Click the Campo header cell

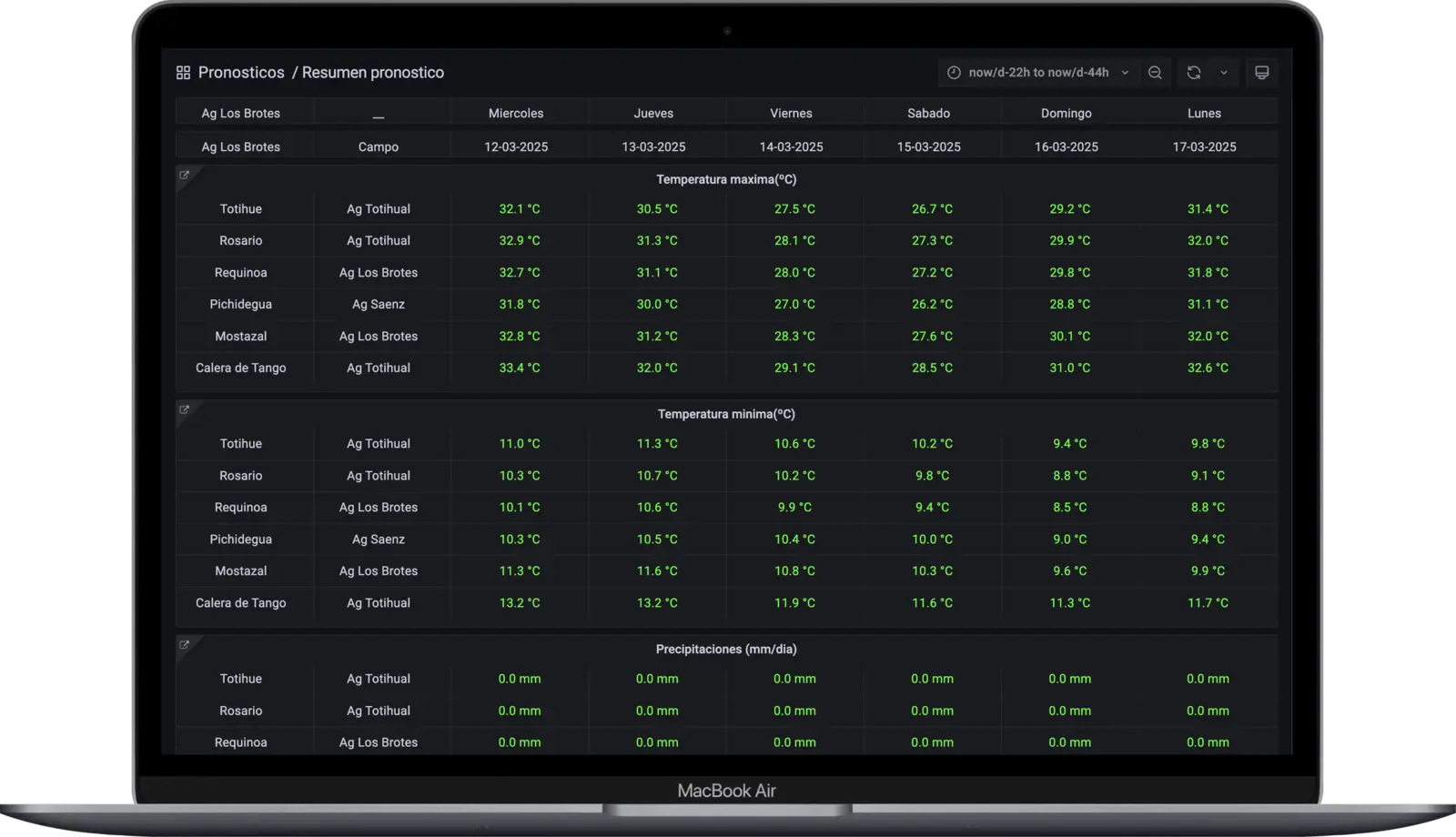point(379,147)
